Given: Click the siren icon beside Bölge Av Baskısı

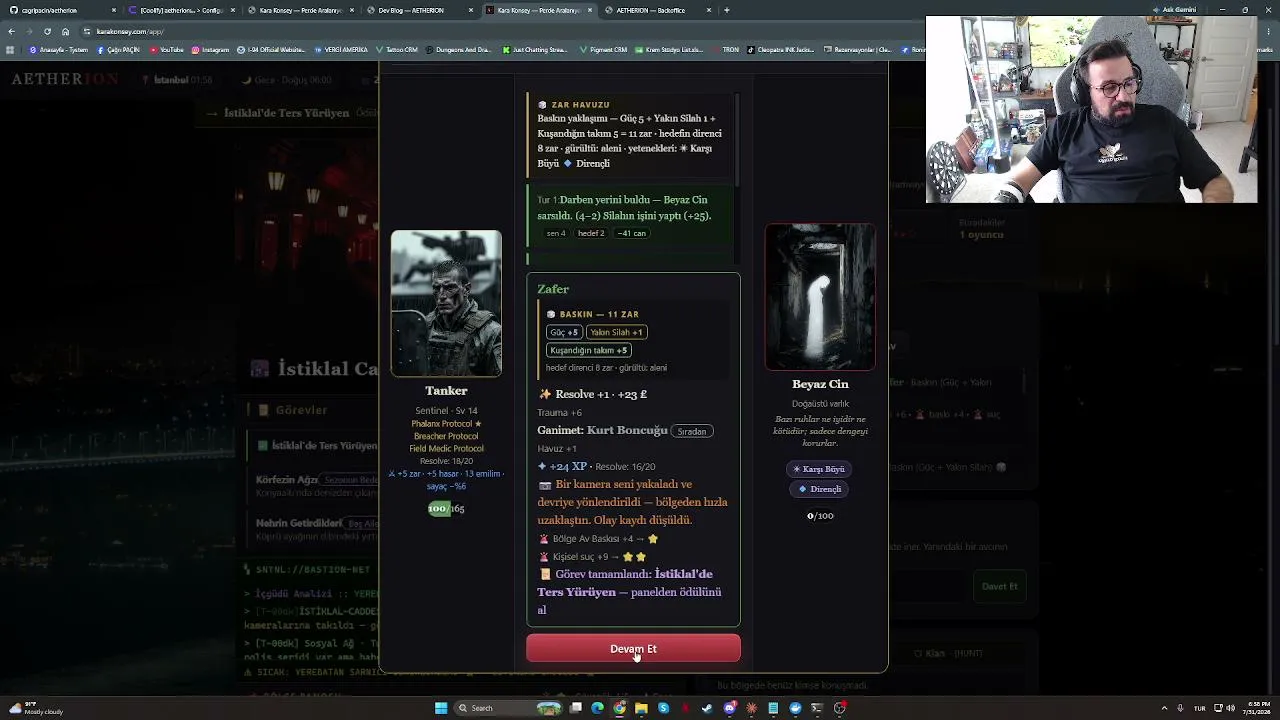Looking at the screenshot, I should [544, 539].
